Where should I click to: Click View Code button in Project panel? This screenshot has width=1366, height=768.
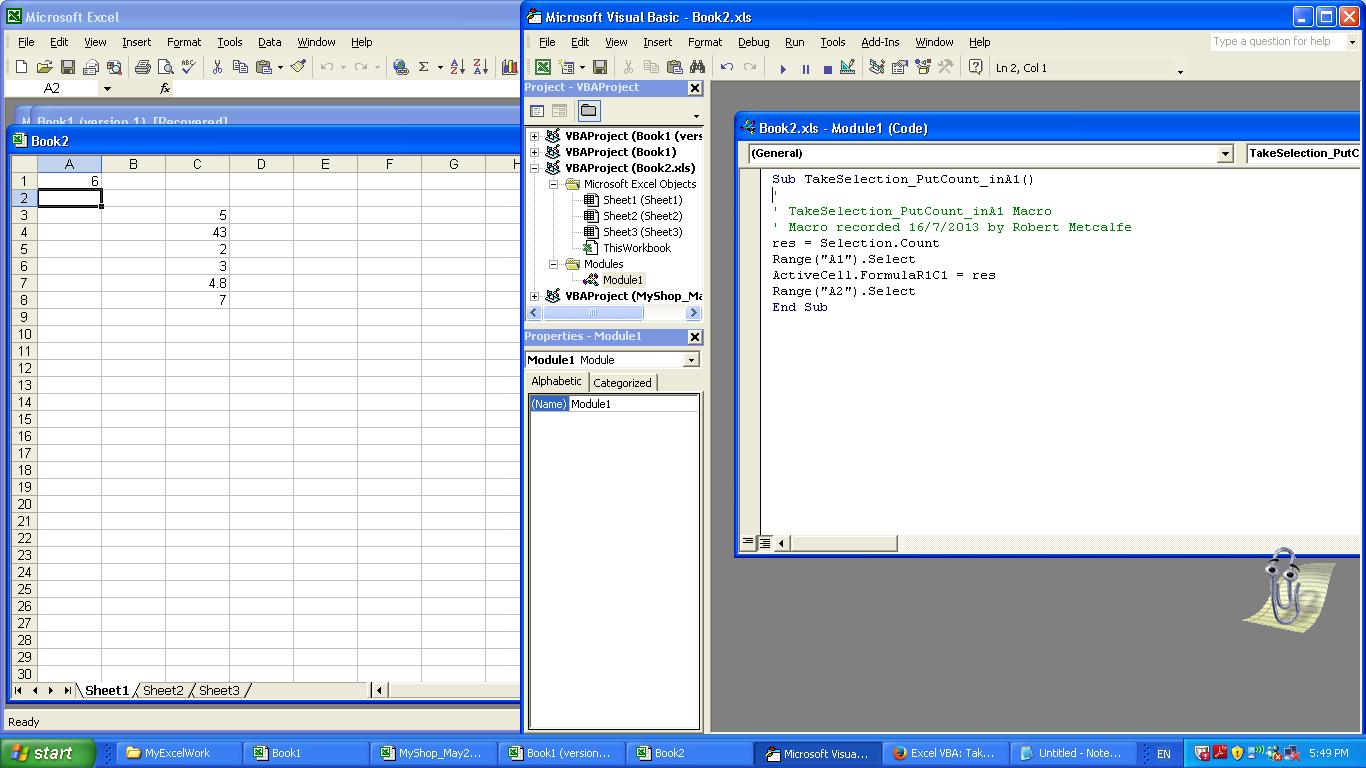pyautogui.click(x=537, y=111)
